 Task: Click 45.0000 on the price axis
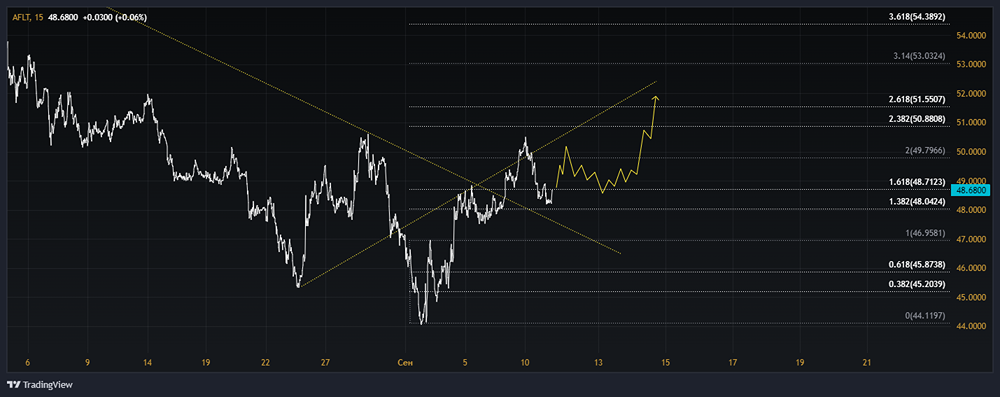coord(971,297)
